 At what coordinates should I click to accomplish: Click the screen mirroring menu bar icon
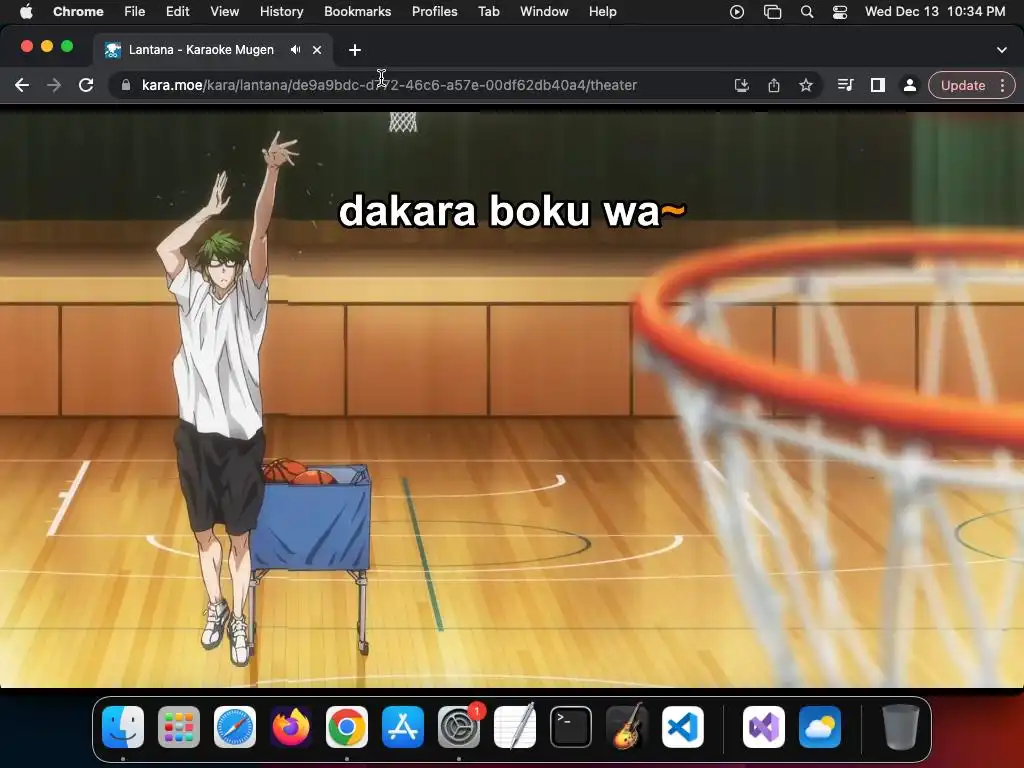773,12
